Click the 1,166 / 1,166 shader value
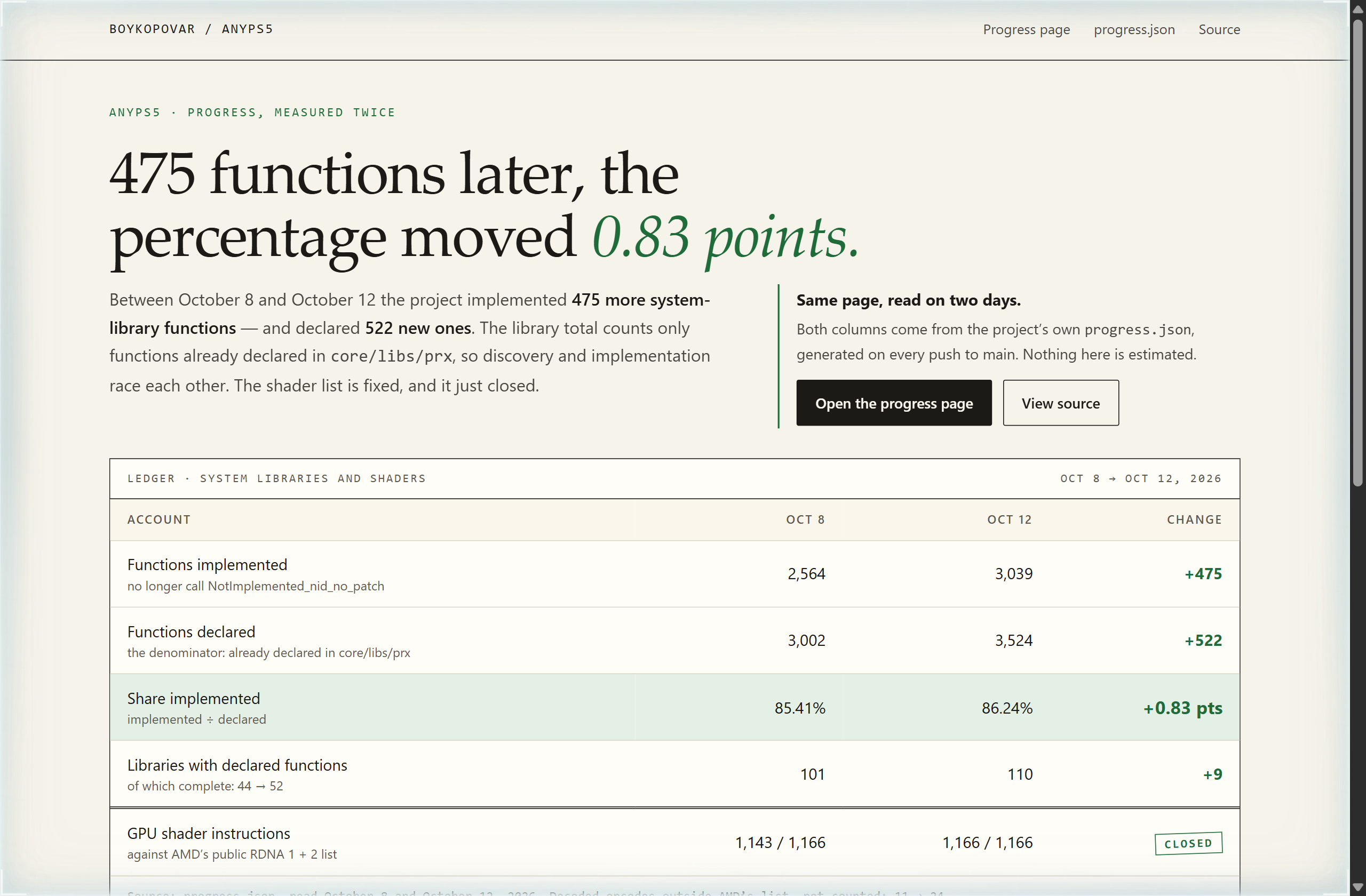 click(x=987, y=843)
